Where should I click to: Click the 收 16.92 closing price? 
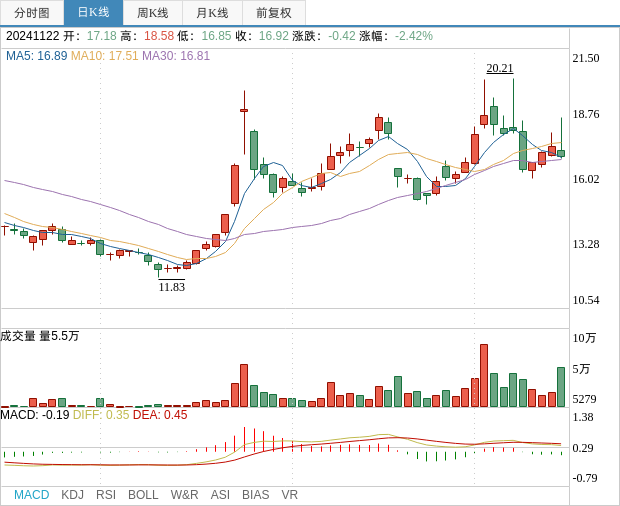coord(262,36)
